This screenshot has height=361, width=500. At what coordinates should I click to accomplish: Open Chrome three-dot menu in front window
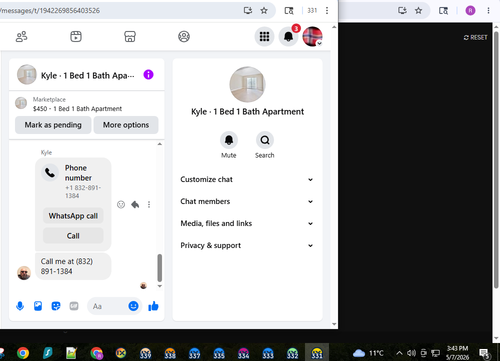(x=327, y=11)
